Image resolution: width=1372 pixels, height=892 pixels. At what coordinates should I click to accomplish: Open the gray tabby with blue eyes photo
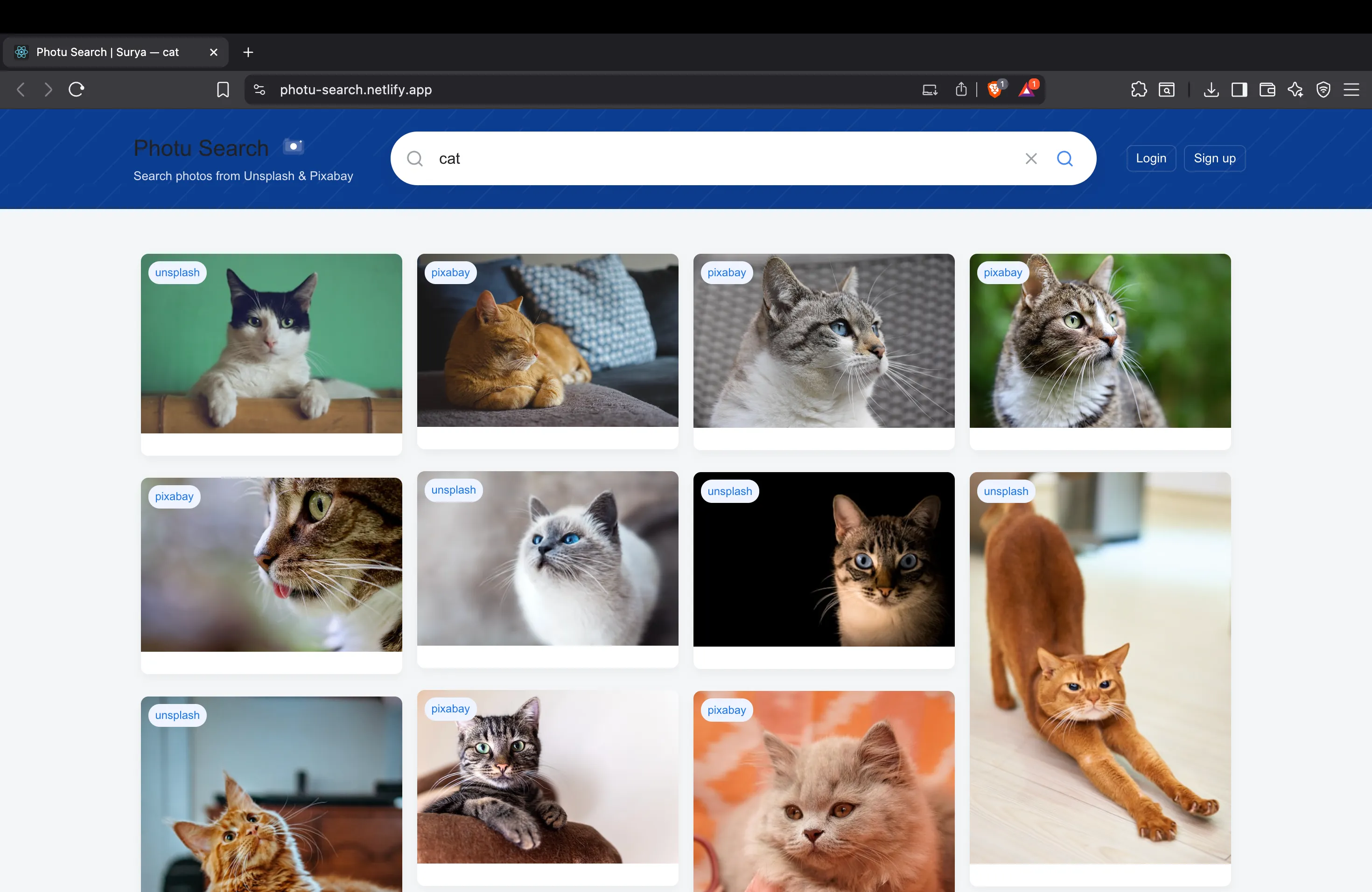pos(824,341)
